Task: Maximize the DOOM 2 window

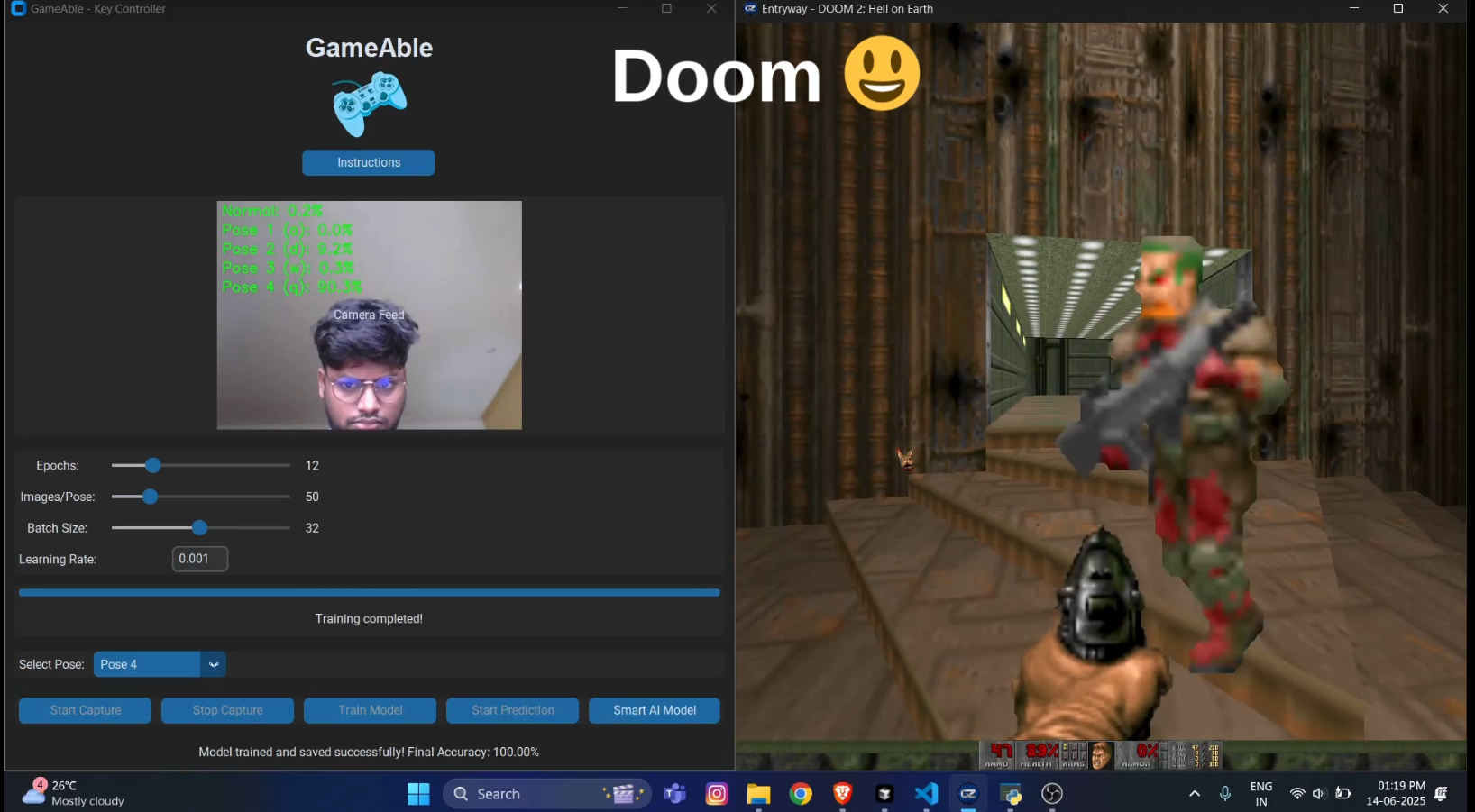Action: (1398, 9)
